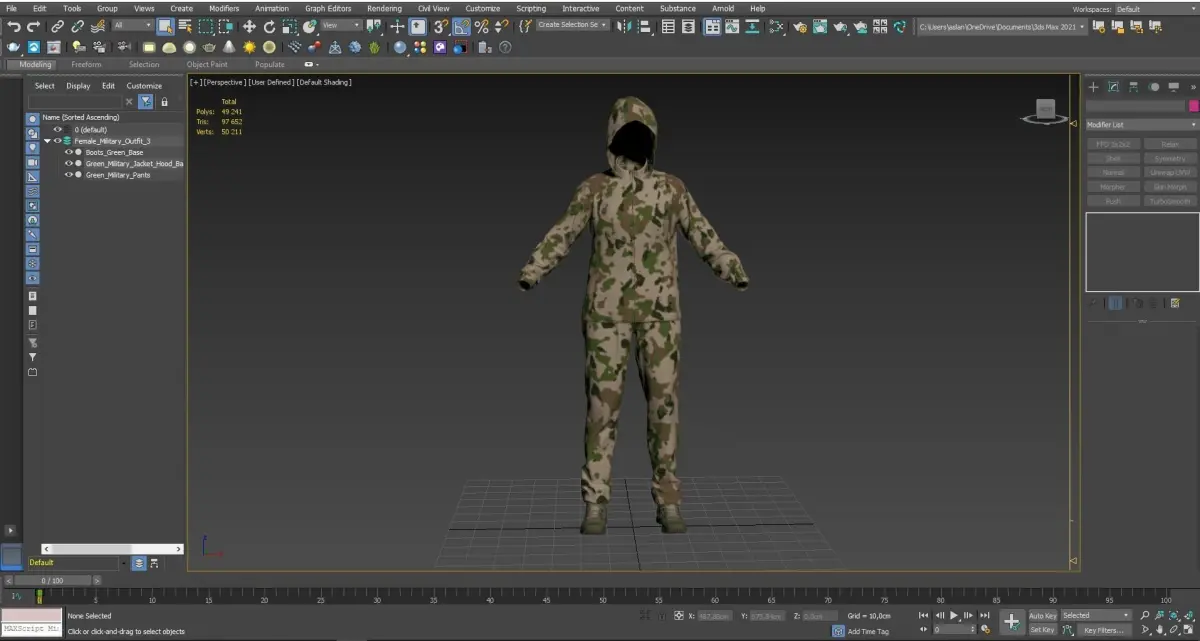1200x641 pixels.
Task: Click the Undo arrow icon
Action: (14, 26)
